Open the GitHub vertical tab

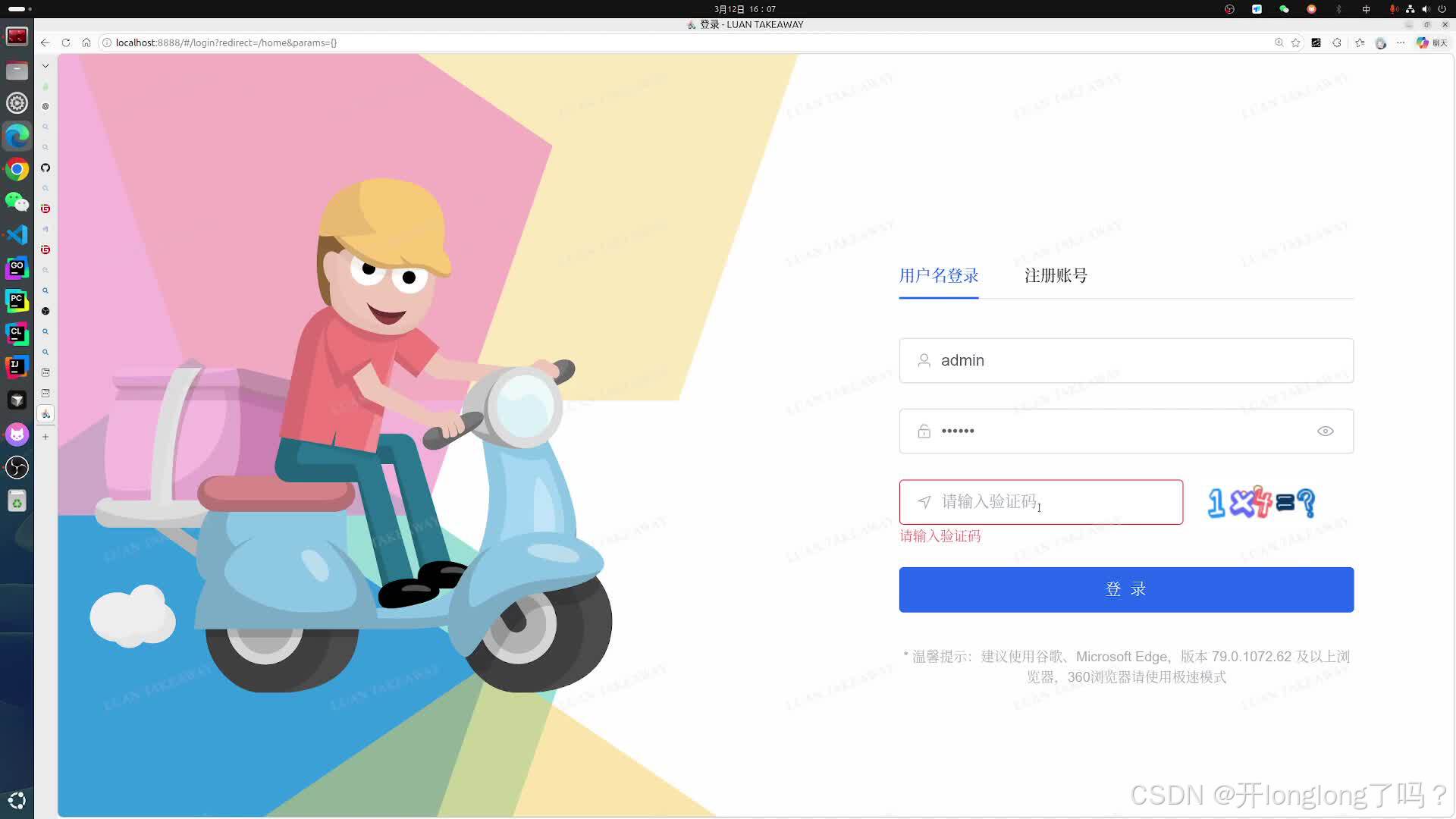click(45, 168)
